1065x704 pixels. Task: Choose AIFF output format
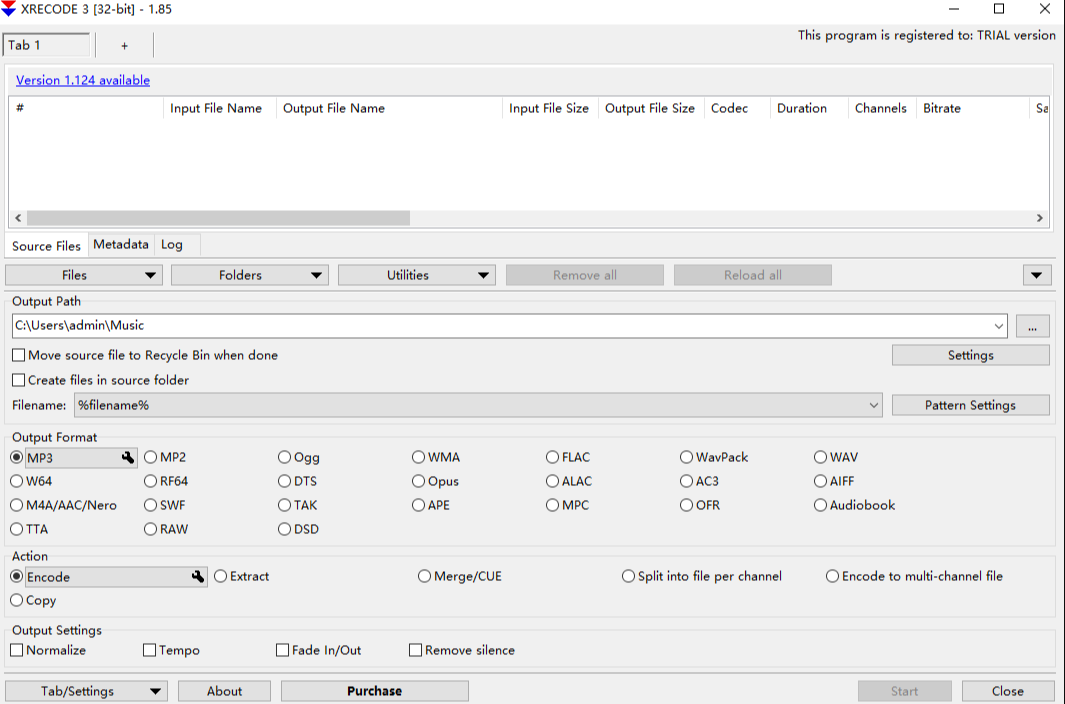(x=834, y=481)
